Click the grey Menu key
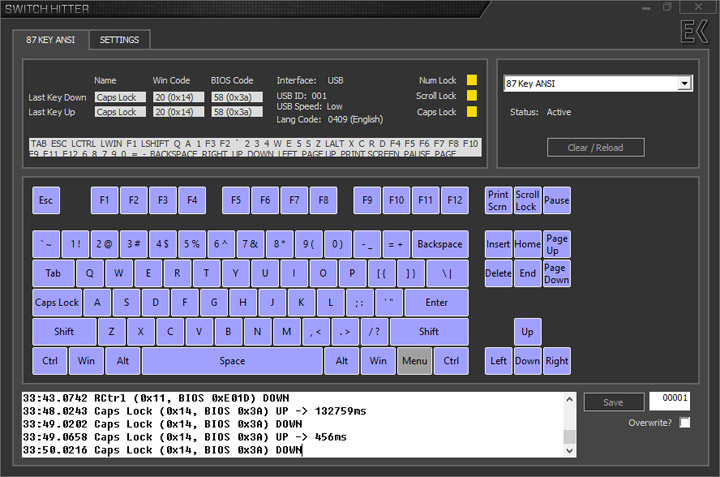The height and width of the screenshot is (477, 720). 414,361
